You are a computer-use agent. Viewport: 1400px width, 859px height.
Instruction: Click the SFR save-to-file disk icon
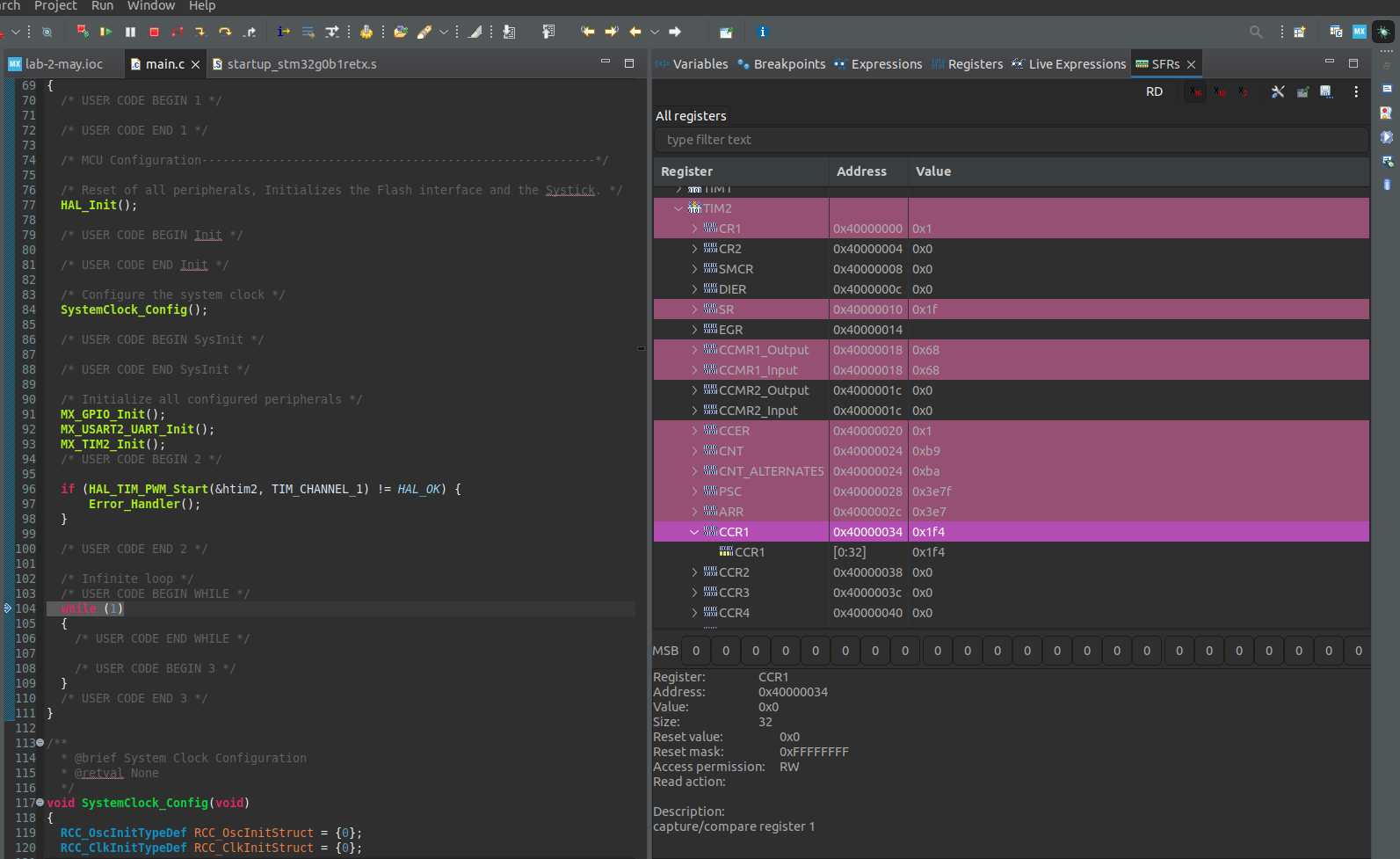(1326, 91)
